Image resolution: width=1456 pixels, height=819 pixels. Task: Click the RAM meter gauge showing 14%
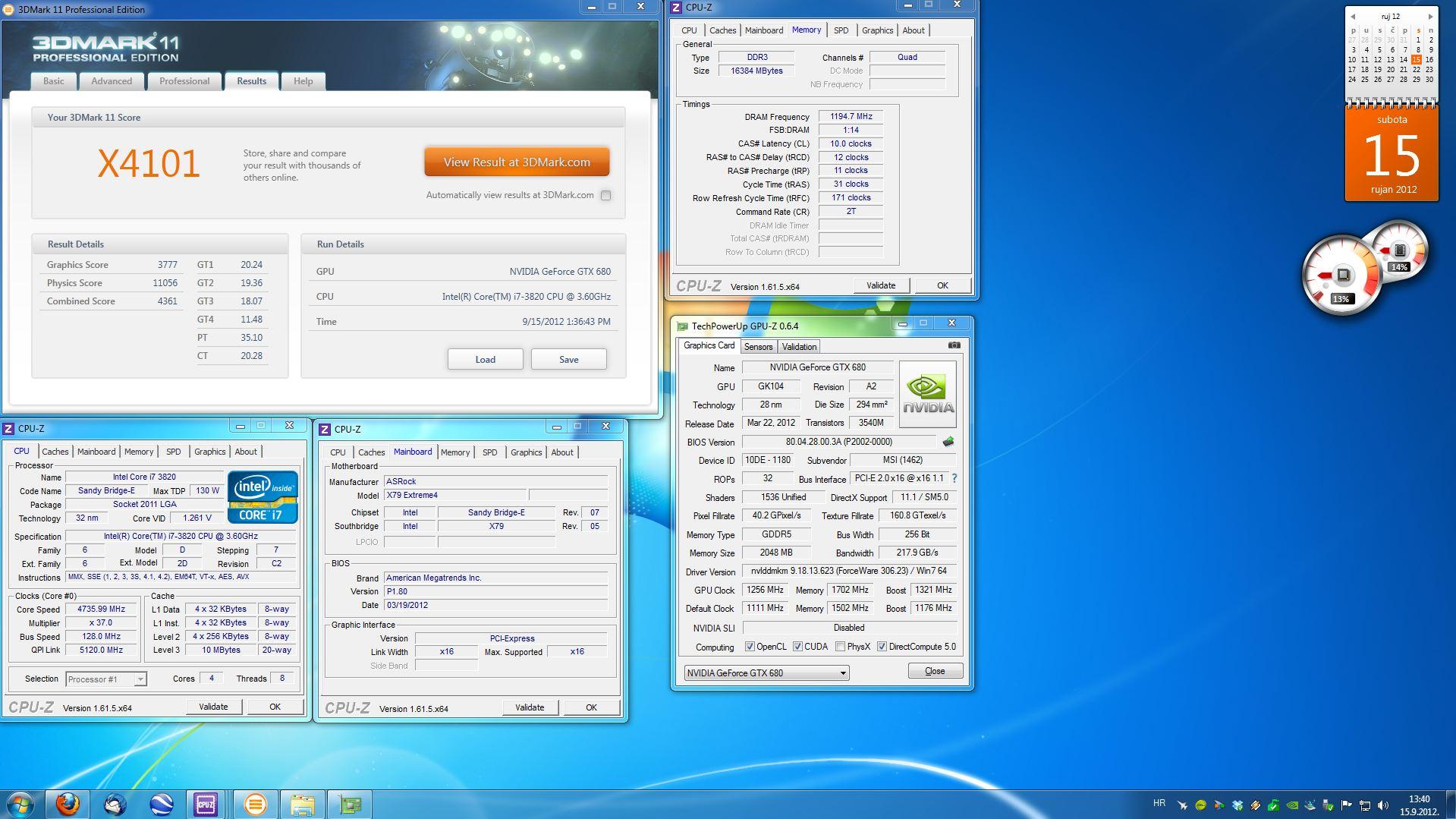click(1399, 249)
